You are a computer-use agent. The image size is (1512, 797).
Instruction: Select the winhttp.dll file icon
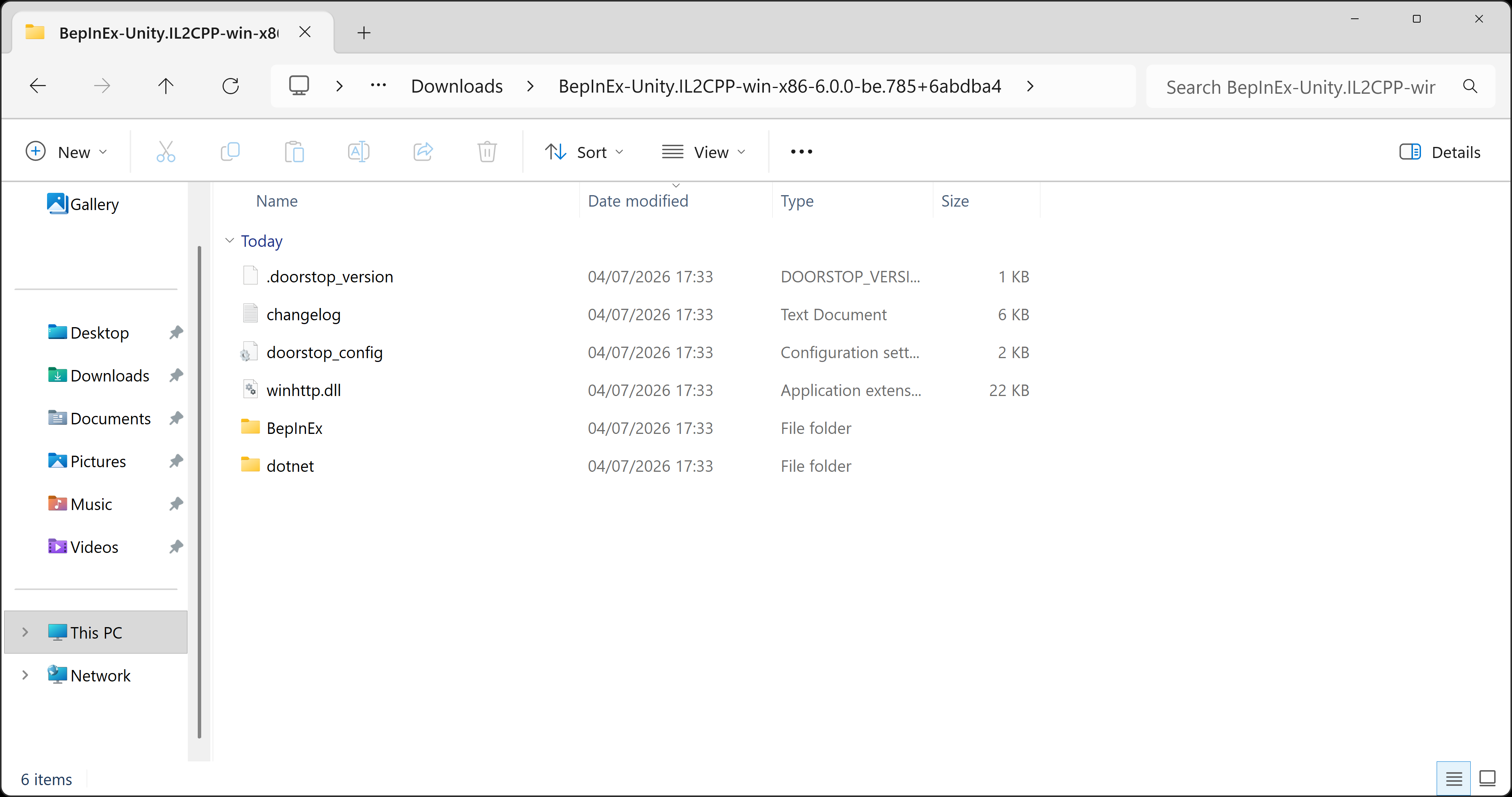click(x=251, y=390)
